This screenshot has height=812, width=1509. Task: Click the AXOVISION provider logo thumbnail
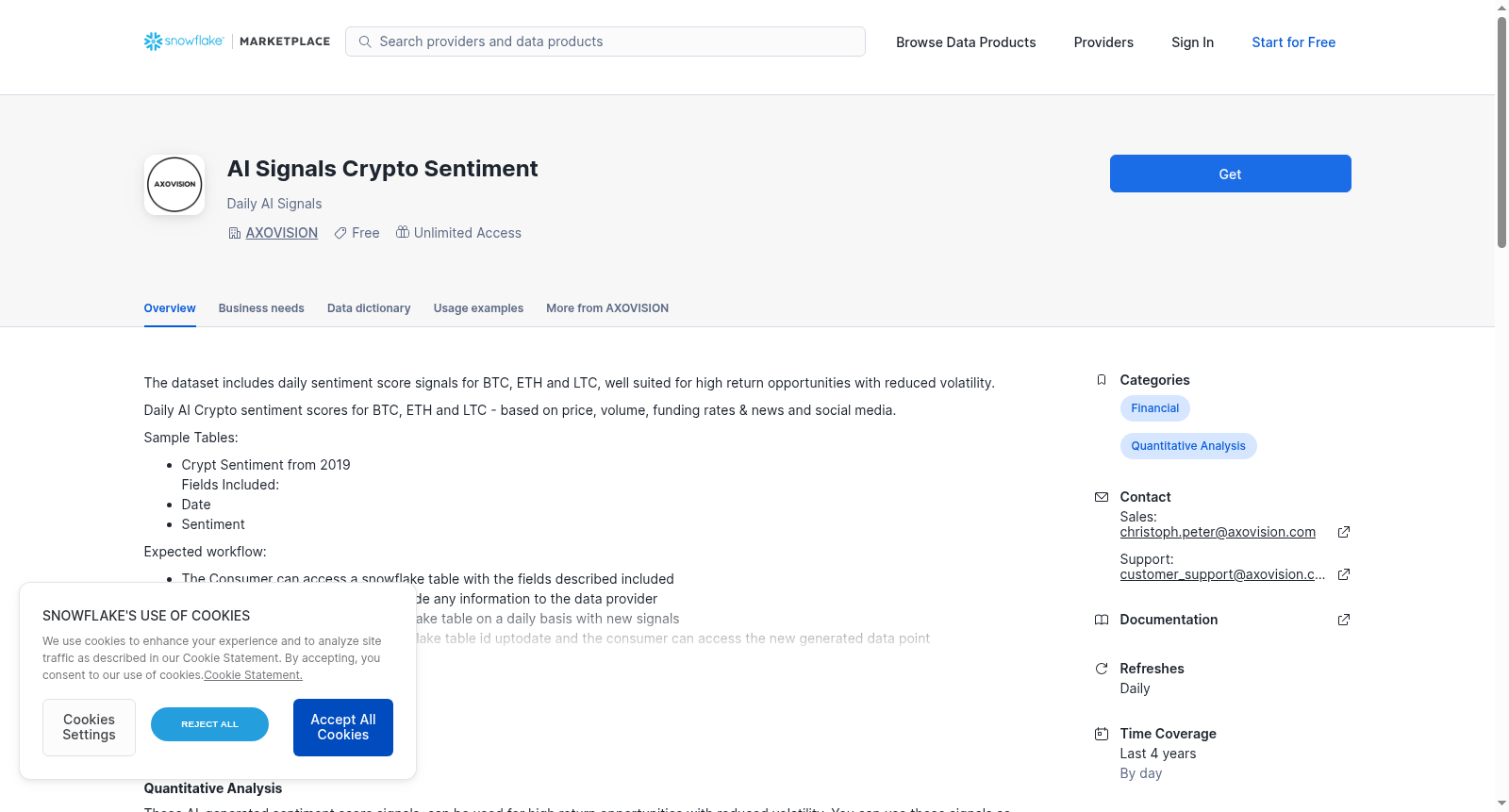coord(174,185)
